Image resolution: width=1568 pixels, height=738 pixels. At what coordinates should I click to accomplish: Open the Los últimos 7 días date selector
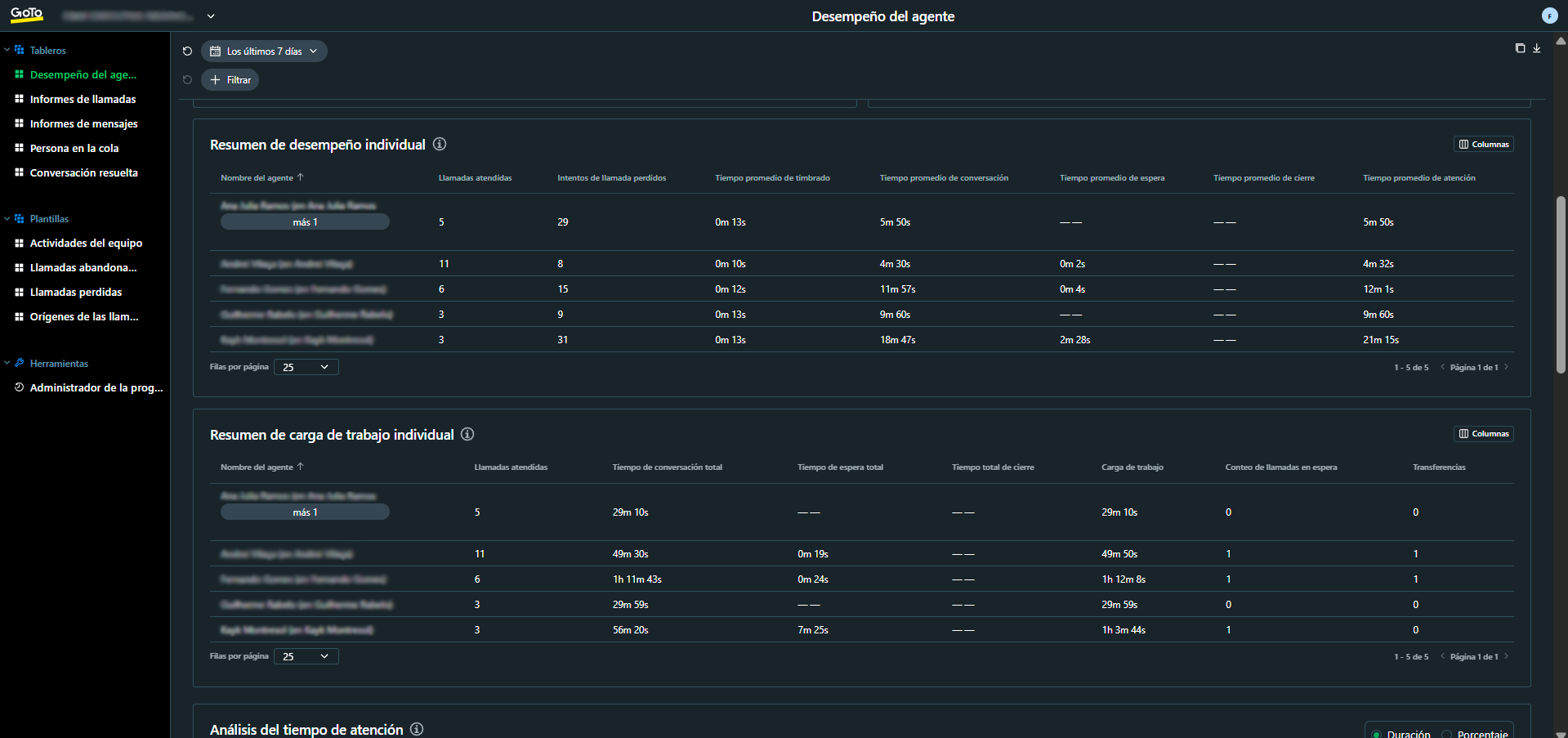click(263, 51)
